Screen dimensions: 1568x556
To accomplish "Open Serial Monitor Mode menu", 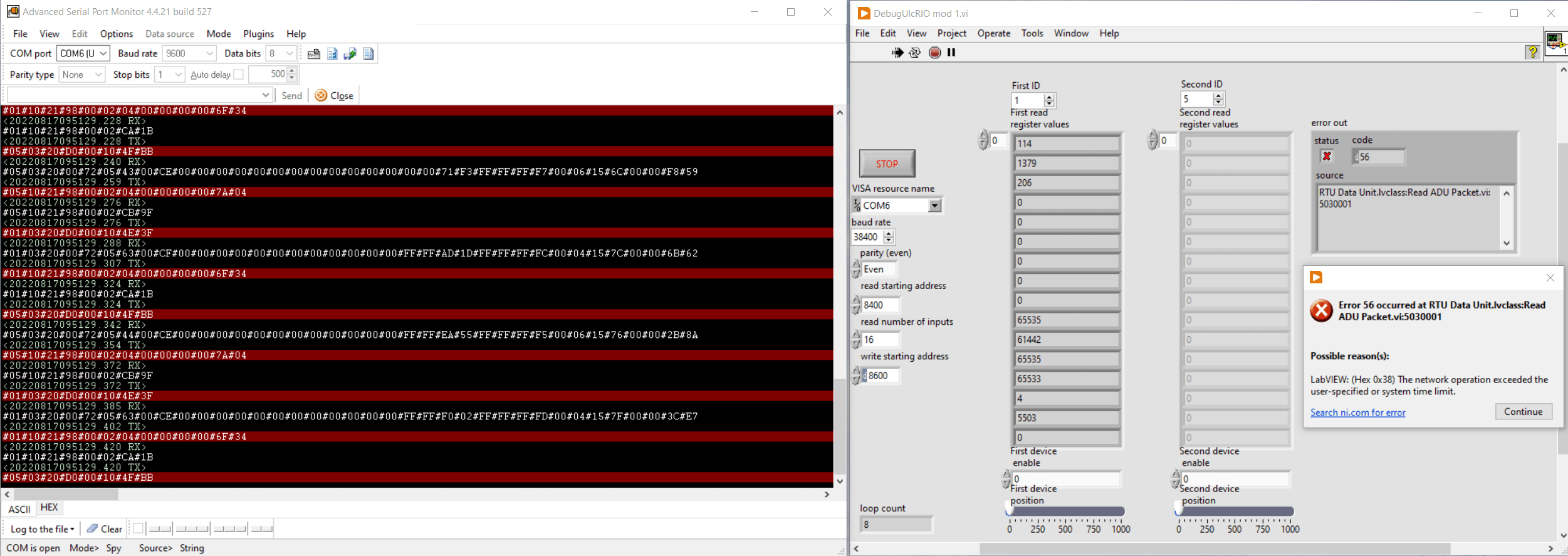I will tap(219, 34).
